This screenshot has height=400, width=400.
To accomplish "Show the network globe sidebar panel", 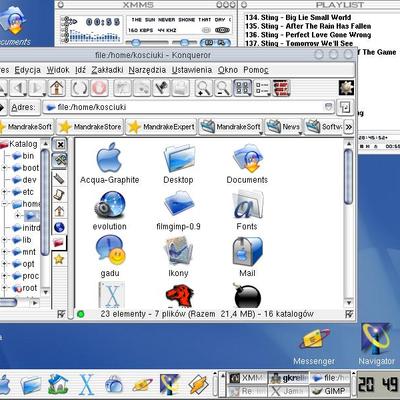I will click(x=59, y=227).
